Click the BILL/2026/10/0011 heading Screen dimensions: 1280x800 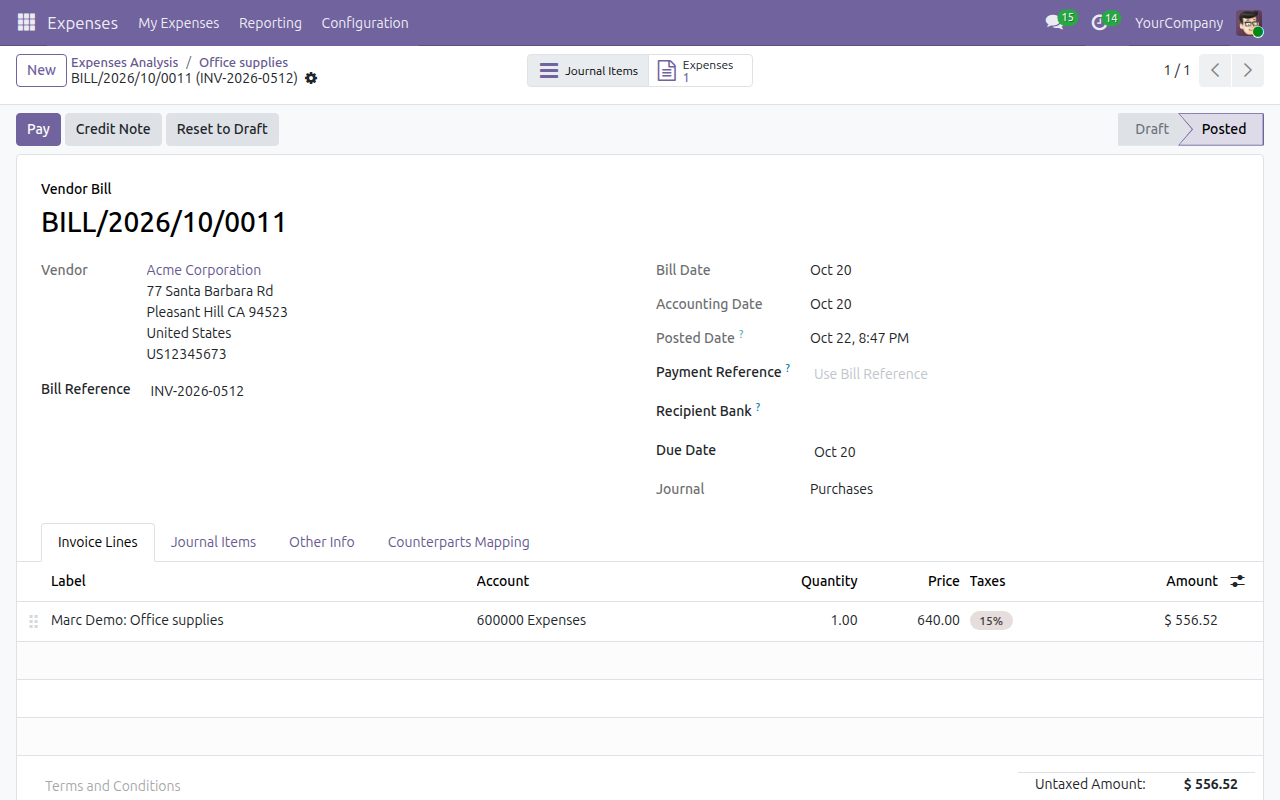click(164, 222)
